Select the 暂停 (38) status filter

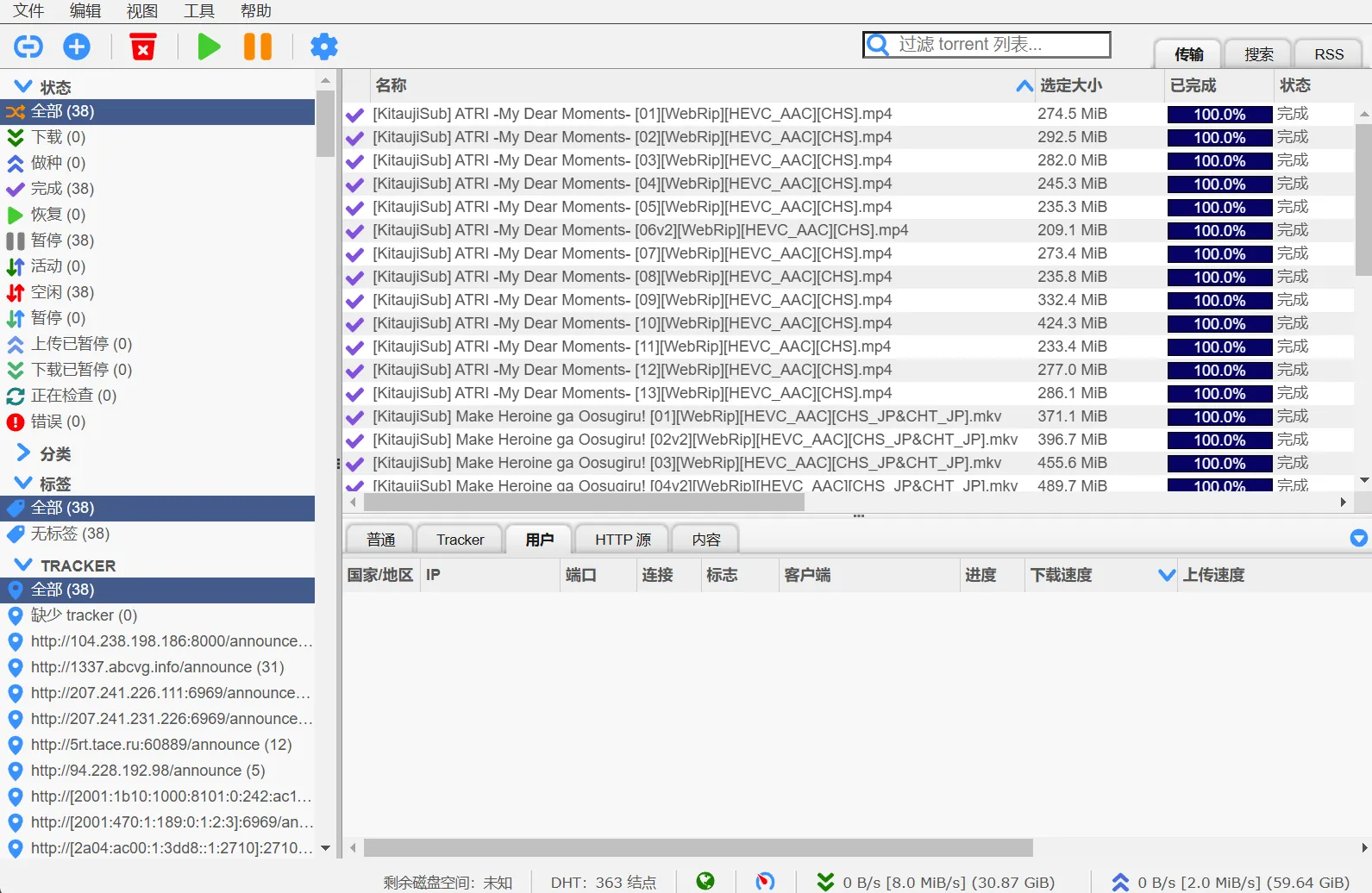157,240
